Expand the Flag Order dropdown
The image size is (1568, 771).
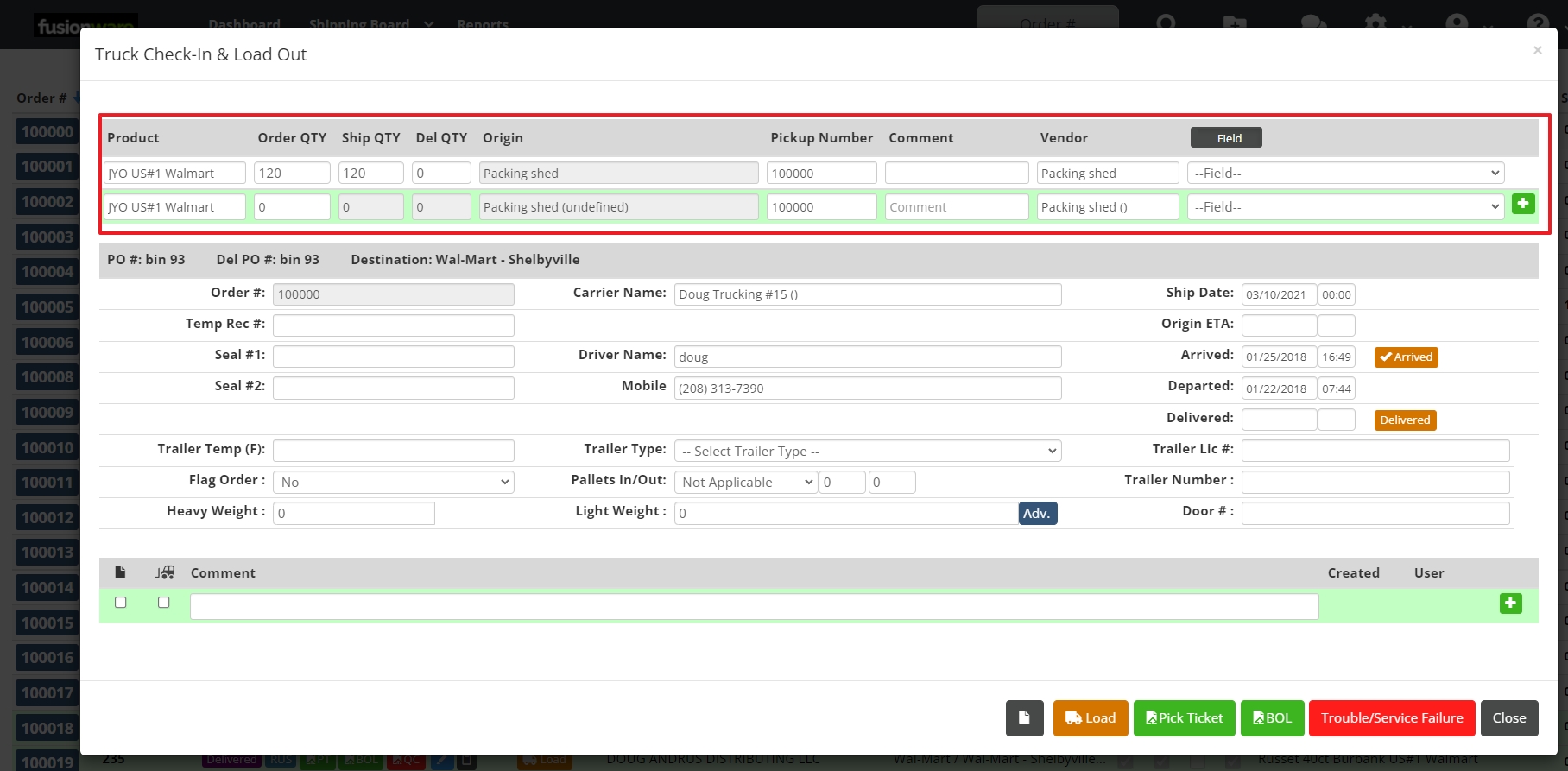(x=393, y=483)
